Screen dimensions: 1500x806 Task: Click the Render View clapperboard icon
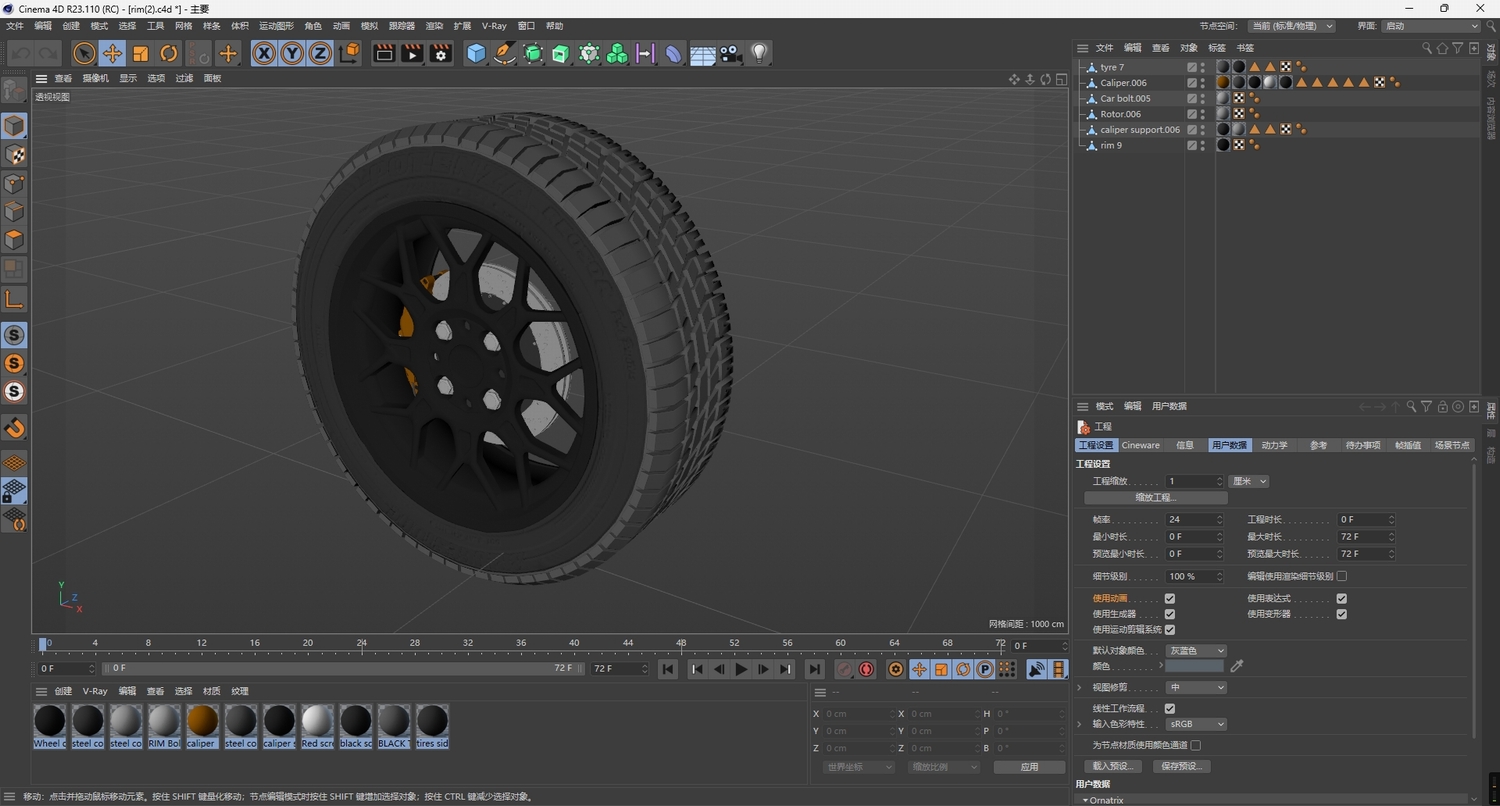coord(384,53)
